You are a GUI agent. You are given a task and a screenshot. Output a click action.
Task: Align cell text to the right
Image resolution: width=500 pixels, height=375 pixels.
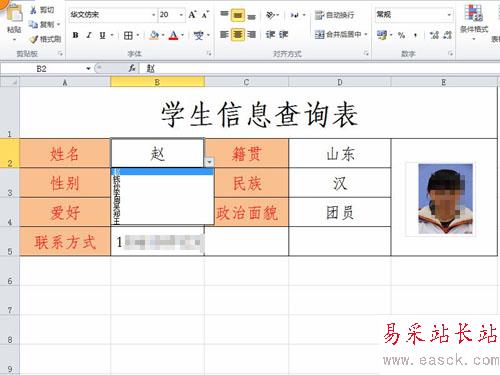(252, 34)
